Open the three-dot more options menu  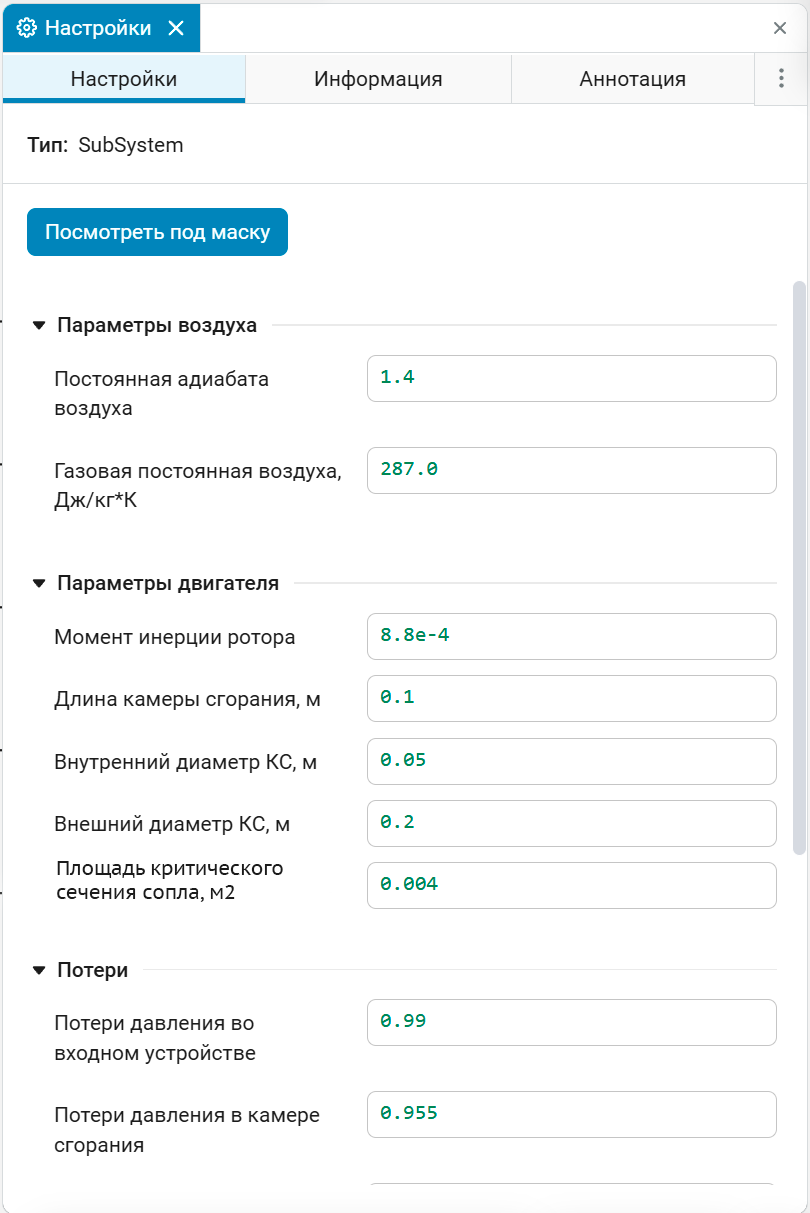781,79
